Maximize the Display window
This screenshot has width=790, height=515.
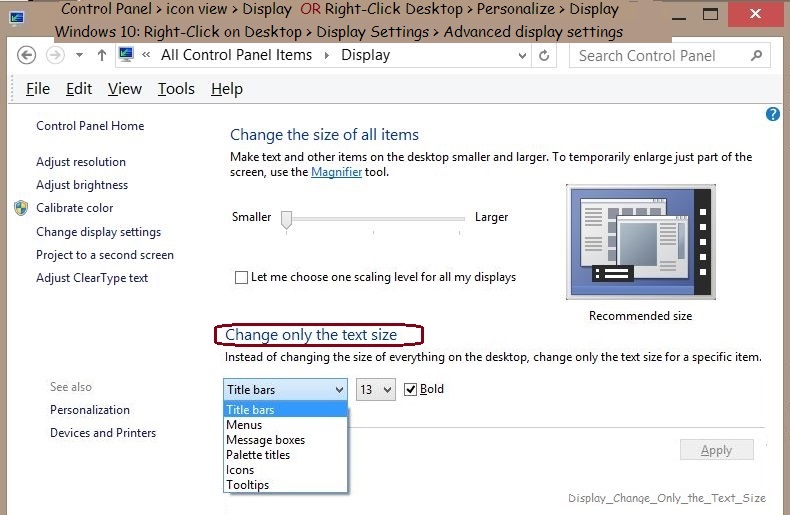(710, 14)
